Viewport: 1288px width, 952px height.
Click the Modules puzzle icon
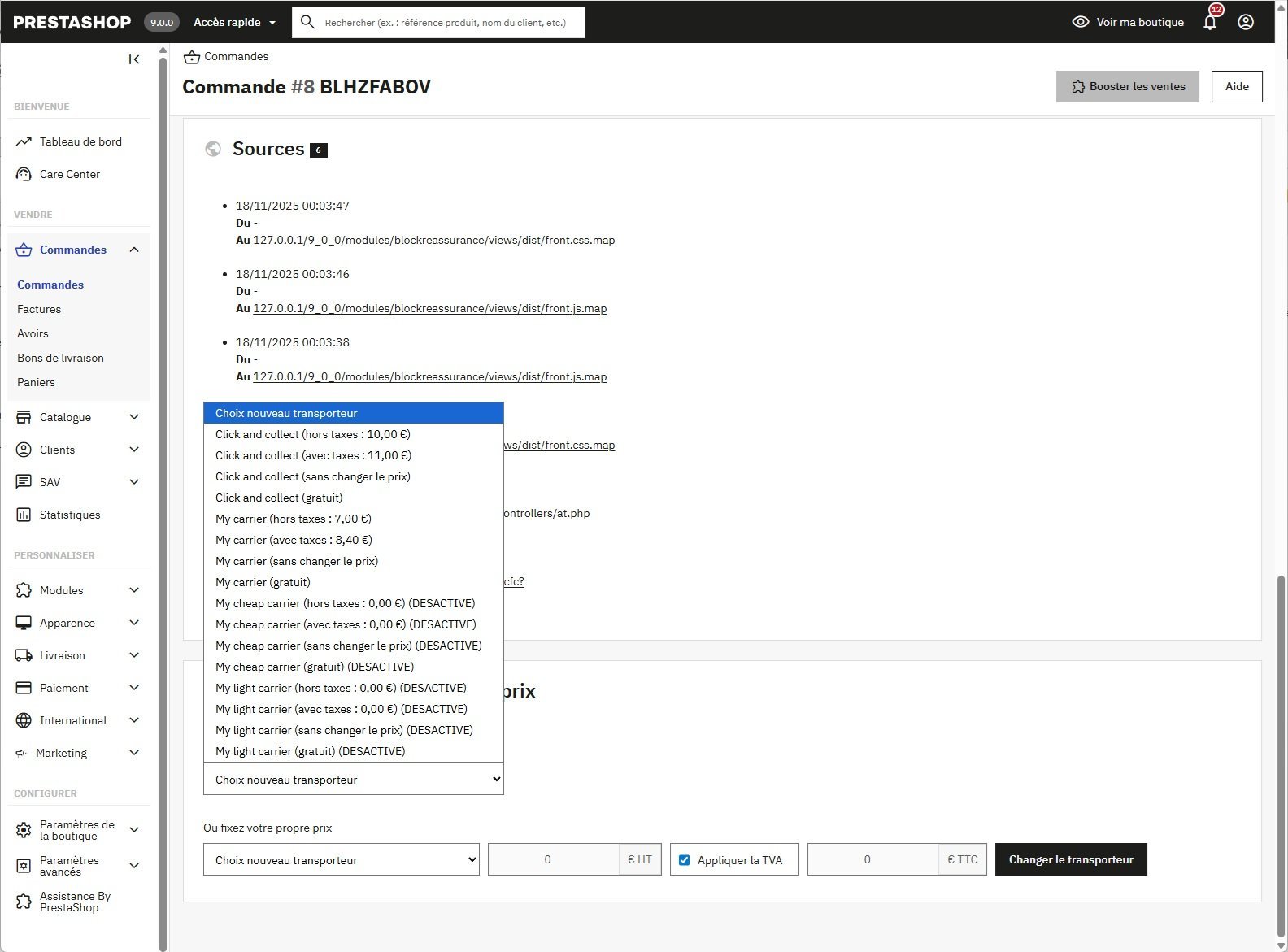coord(24,590)
